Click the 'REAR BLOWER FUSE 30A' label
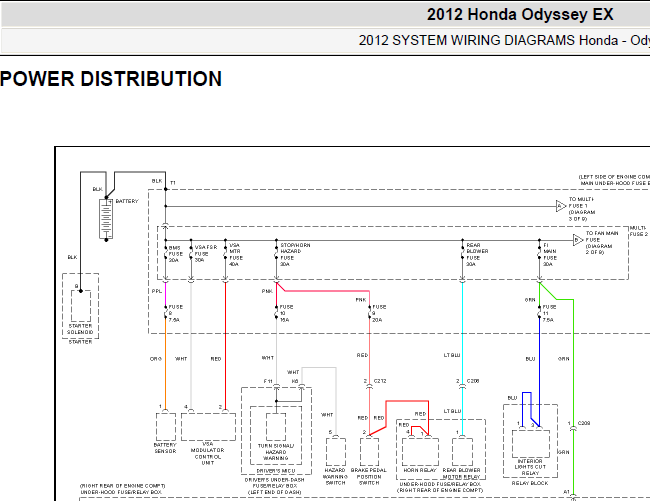This screenshot has width=650, height=501. tap(477, 254)
